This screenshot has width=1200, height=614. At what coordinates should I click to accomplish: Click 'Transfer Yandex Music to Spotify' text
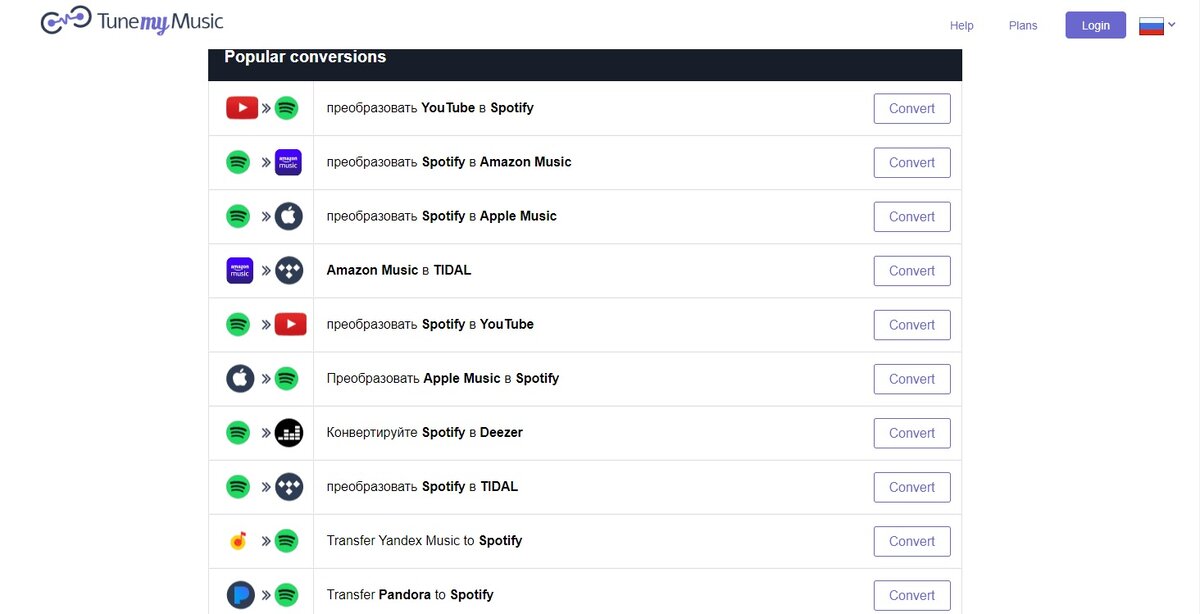pyautogui.click(x=425, y=540)
